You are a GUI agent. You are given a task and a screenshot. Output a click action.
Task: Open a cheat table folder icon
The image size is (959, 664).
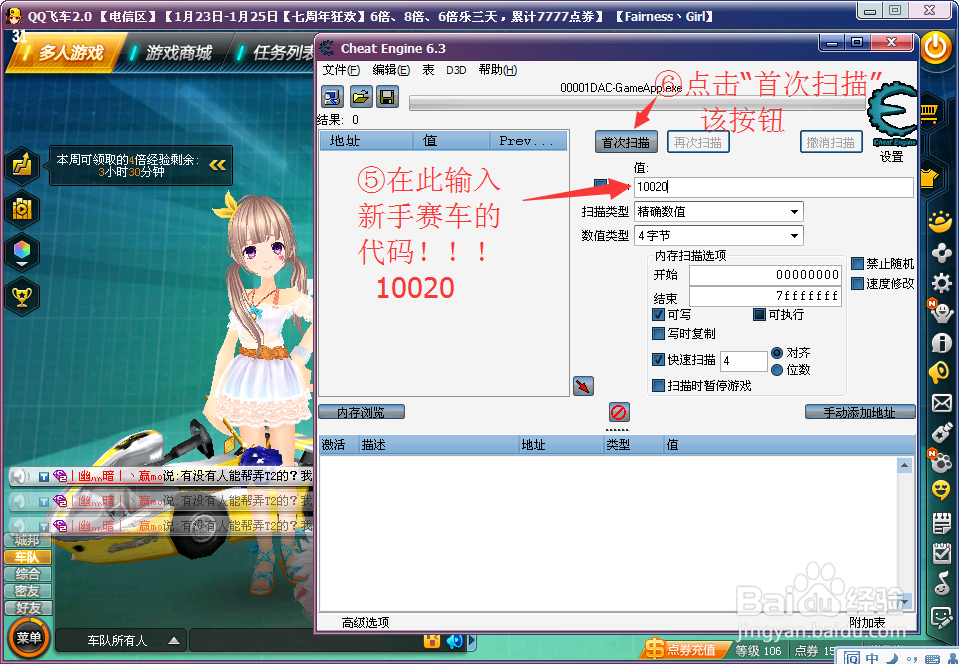point(361,97)
